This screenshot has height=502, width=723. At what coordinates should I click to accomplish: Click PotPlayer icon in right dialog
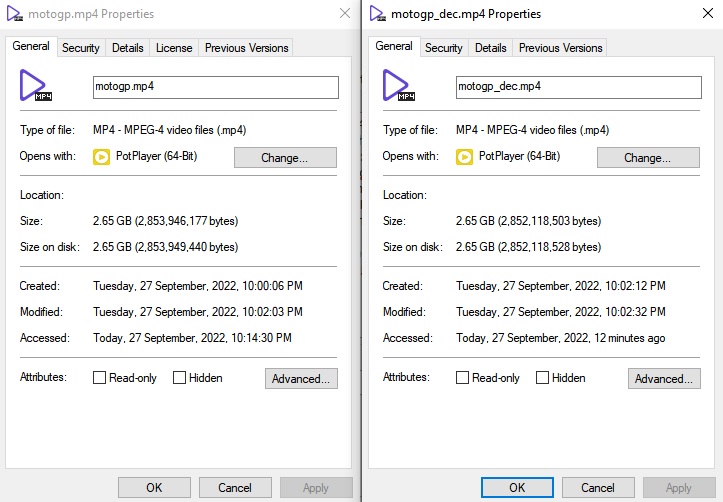tap(464, 157)
